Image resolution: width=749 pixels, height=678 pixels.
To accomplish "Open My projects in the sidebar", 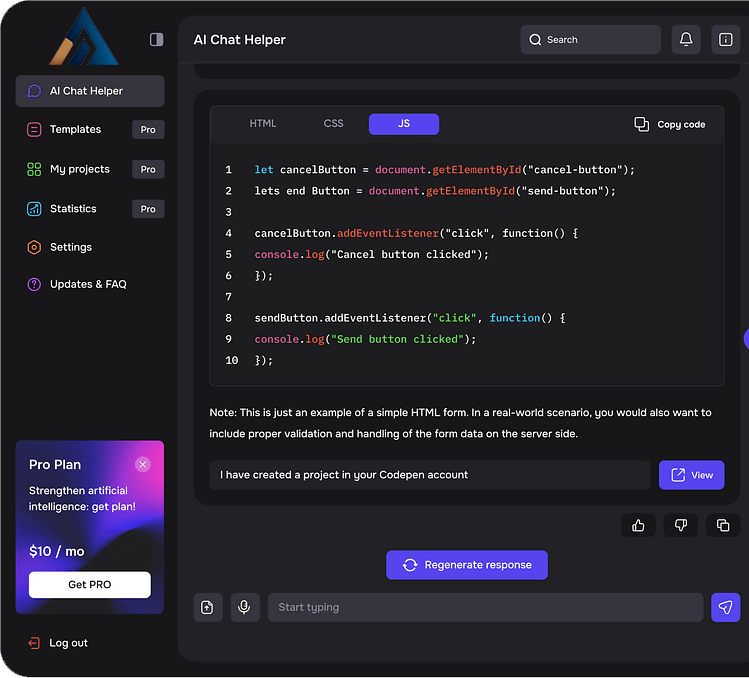I will click(80, 169).
